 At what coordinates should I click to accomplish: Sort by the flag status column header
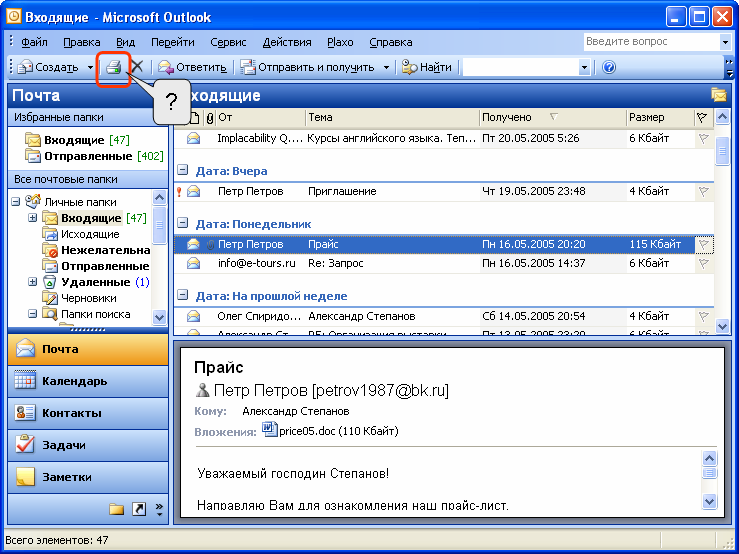(x=702, y=117)
